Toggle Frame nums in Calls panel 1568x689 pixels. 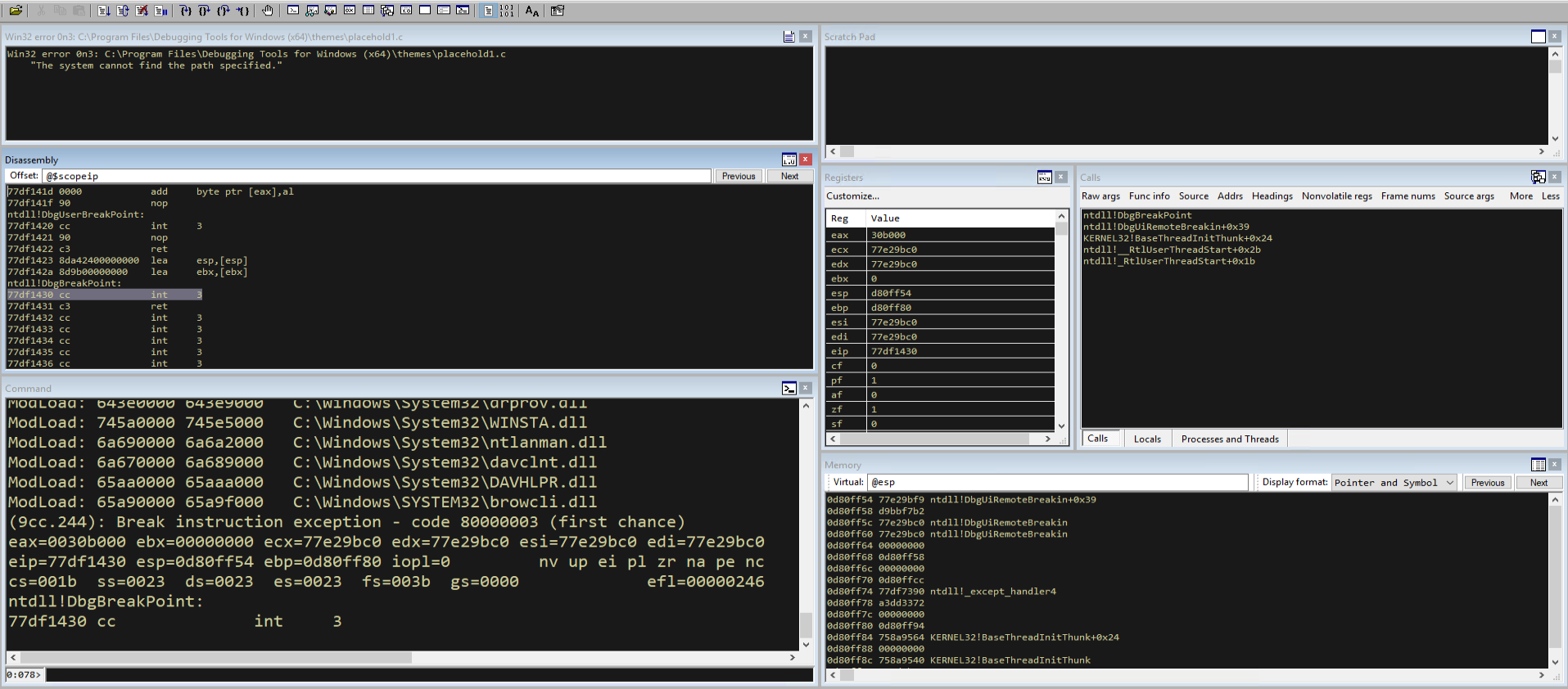1408,196
